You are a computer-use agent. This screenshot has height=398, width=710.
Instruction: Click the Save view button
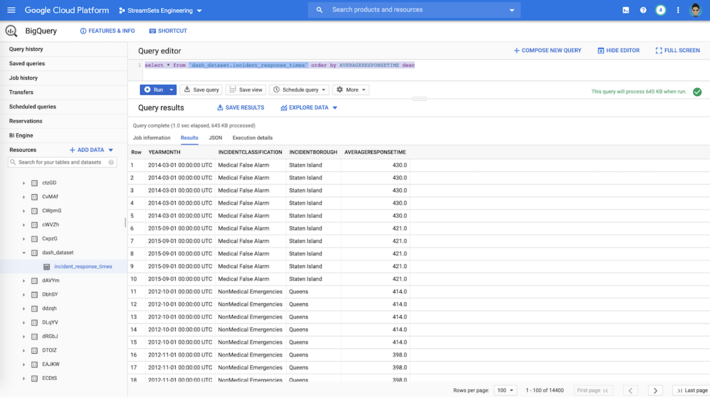point(246,90)
